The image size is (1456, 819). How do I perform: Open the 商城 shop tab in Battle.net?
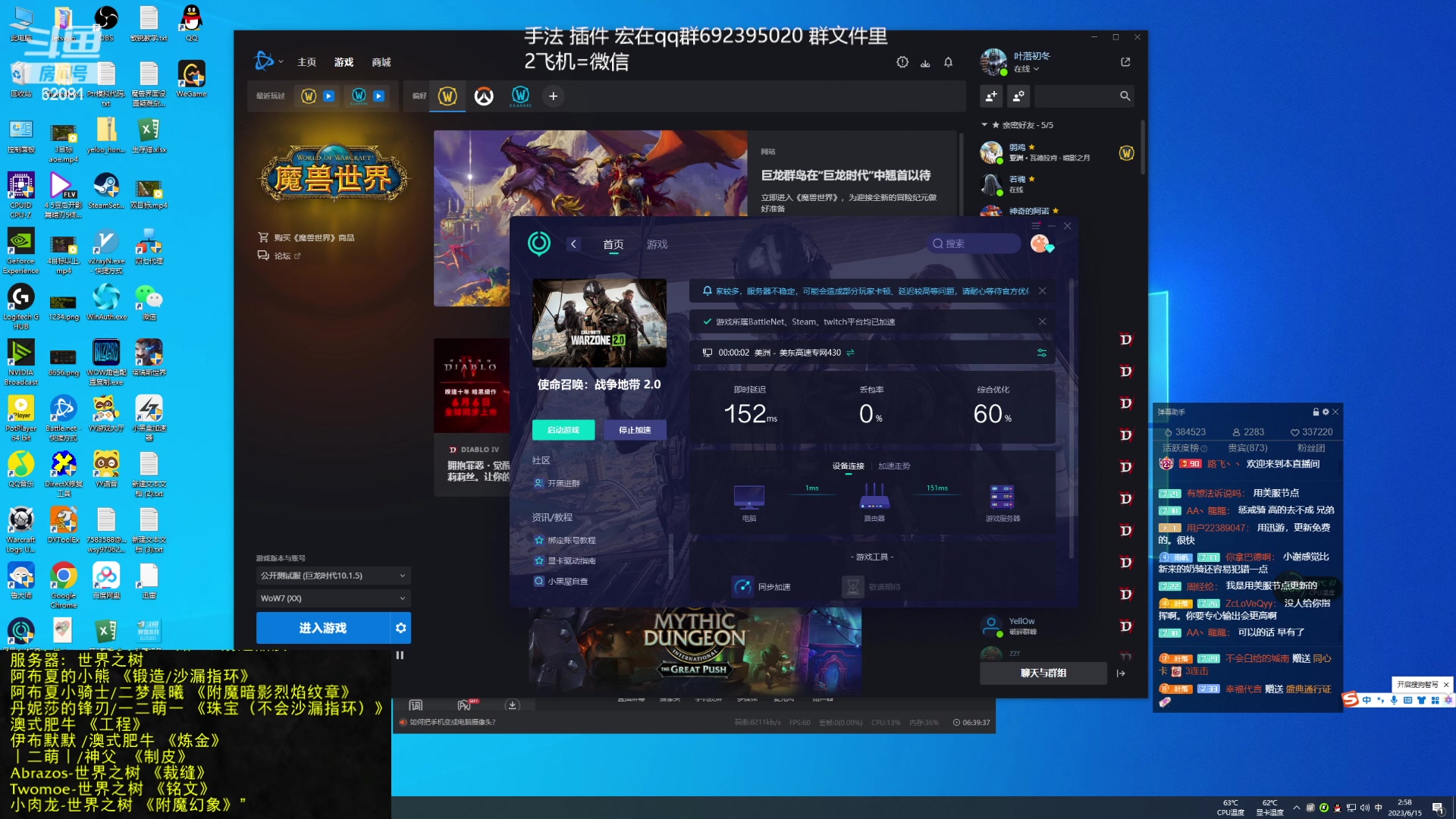(381, 62)
